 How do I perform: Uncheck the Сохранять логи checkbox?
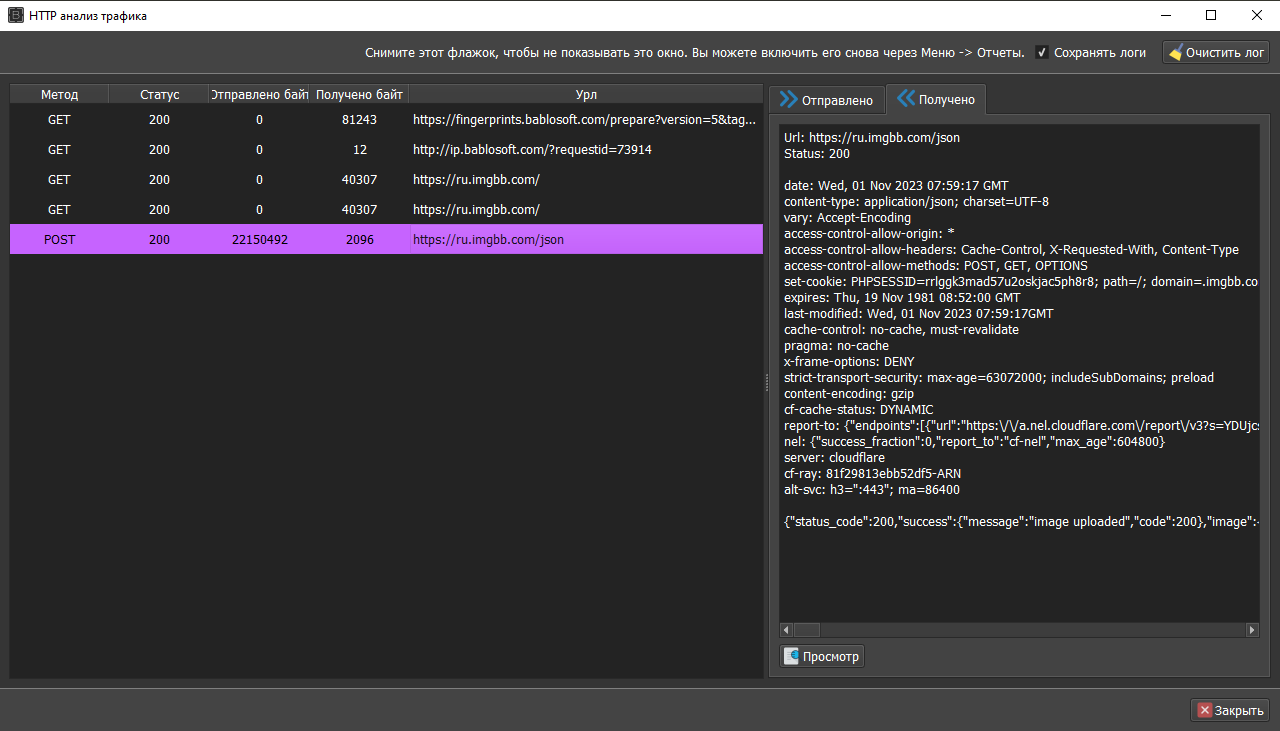(1042, 53)
